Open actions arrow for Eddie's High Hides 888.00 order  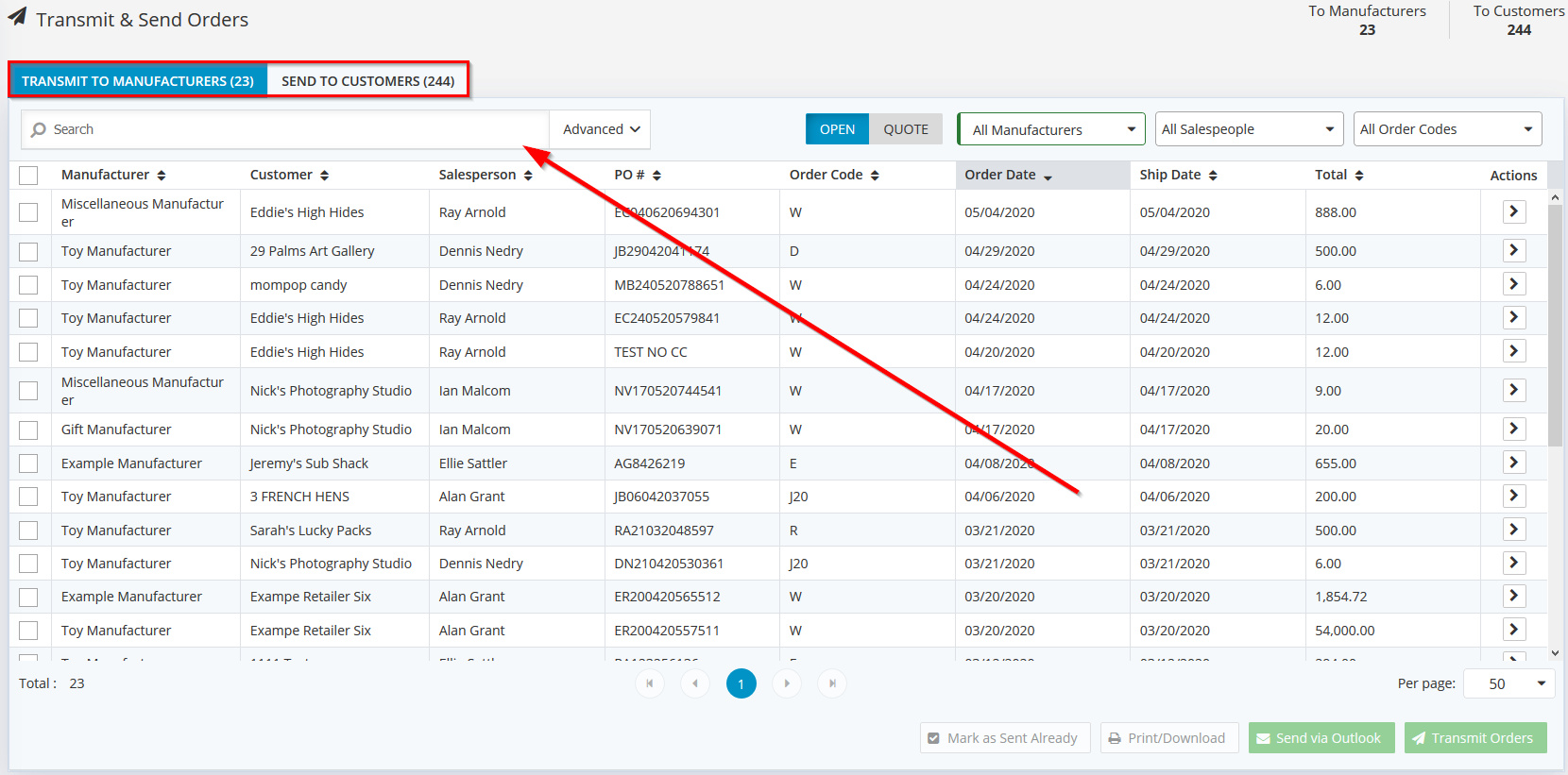(x=1513, y=212)
